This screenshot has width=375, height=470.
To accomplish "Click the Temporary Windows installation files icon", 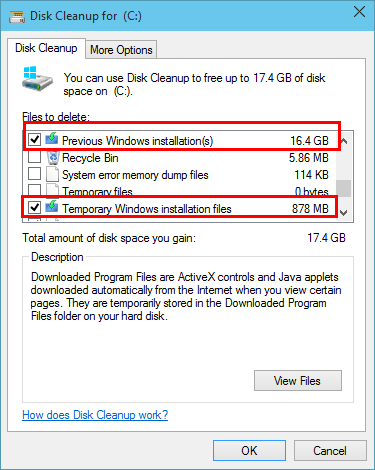I will click(x=52, y=207).
